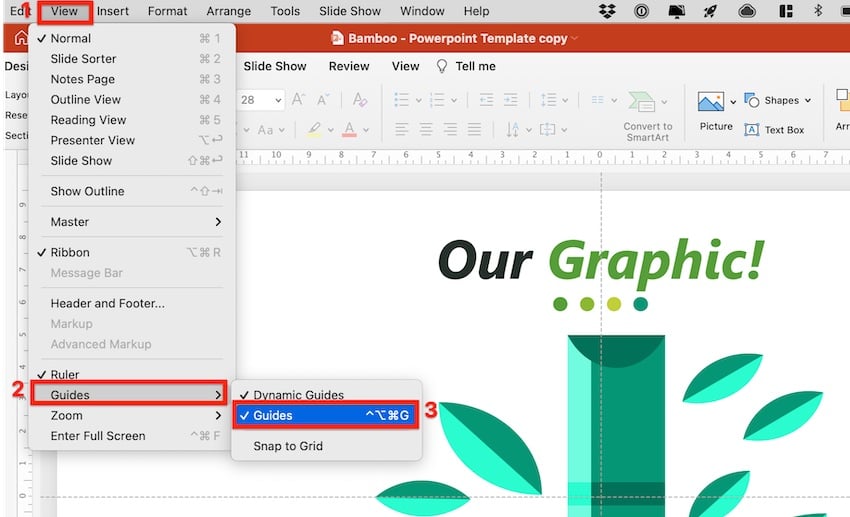Click the bulleted list icon
The height and width of the screenshot is (517, 850).
tap(402, 100)
